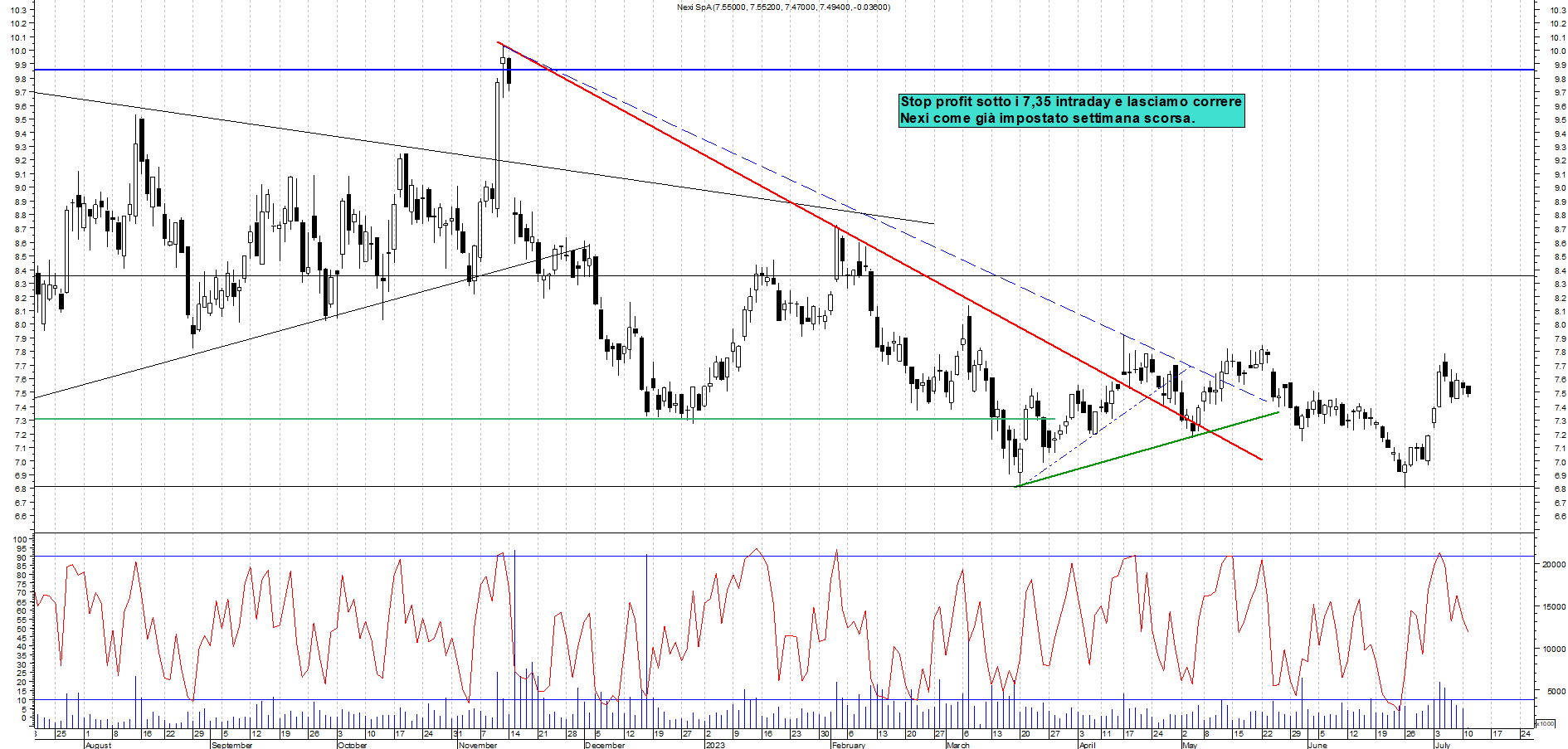
Task: Click the 100 oscillator axis value
Action: (22, 540)
